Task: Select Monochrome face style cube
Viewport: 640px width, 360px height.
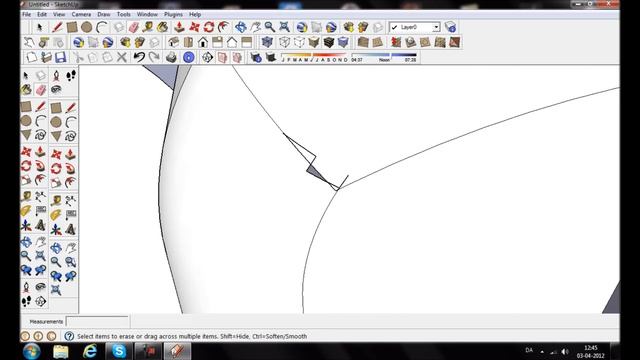Action: click(343, 42)
